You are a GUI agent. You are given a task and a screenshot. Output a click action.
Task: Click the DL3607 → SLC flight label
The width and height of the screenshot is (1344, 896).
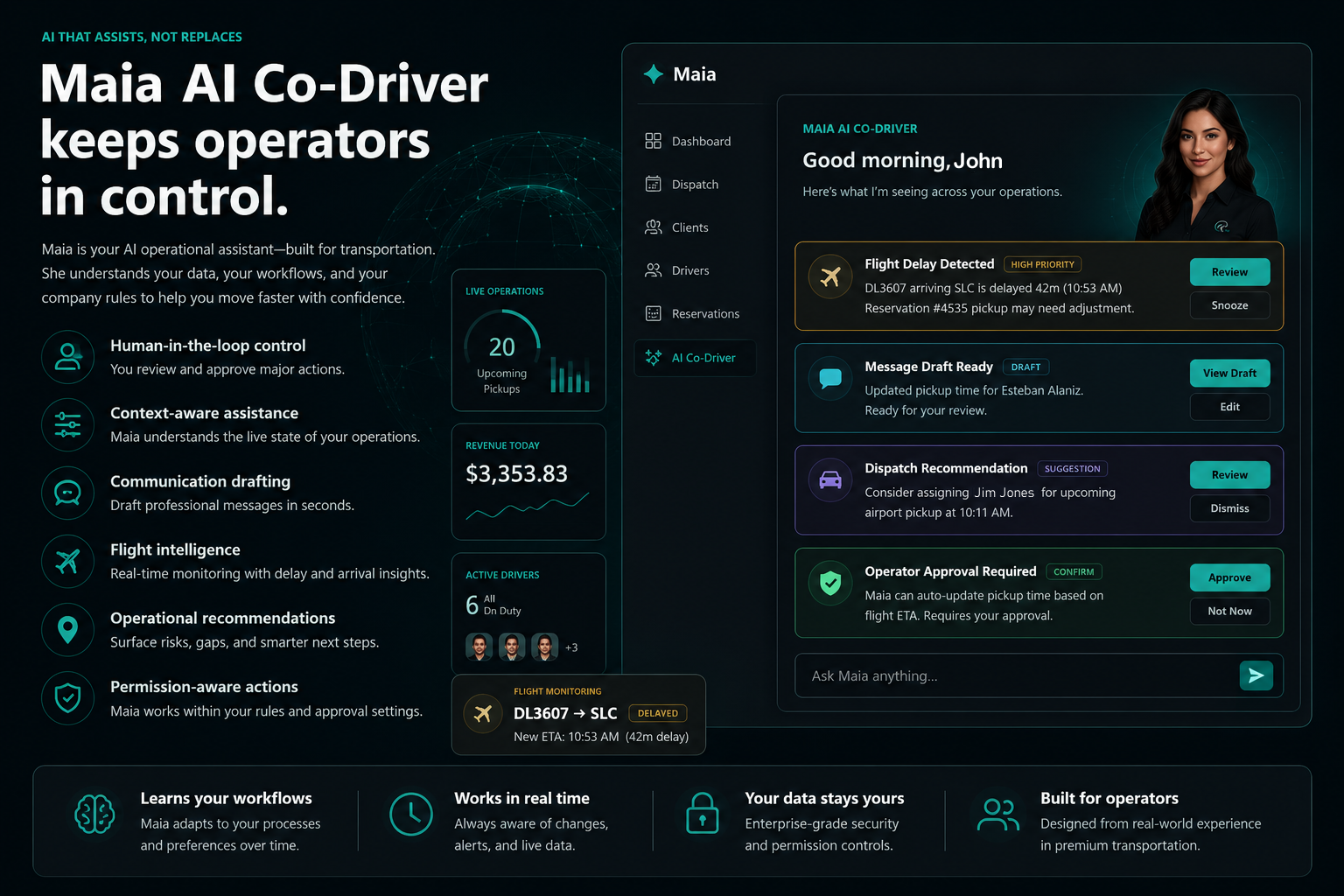(565, 713)
